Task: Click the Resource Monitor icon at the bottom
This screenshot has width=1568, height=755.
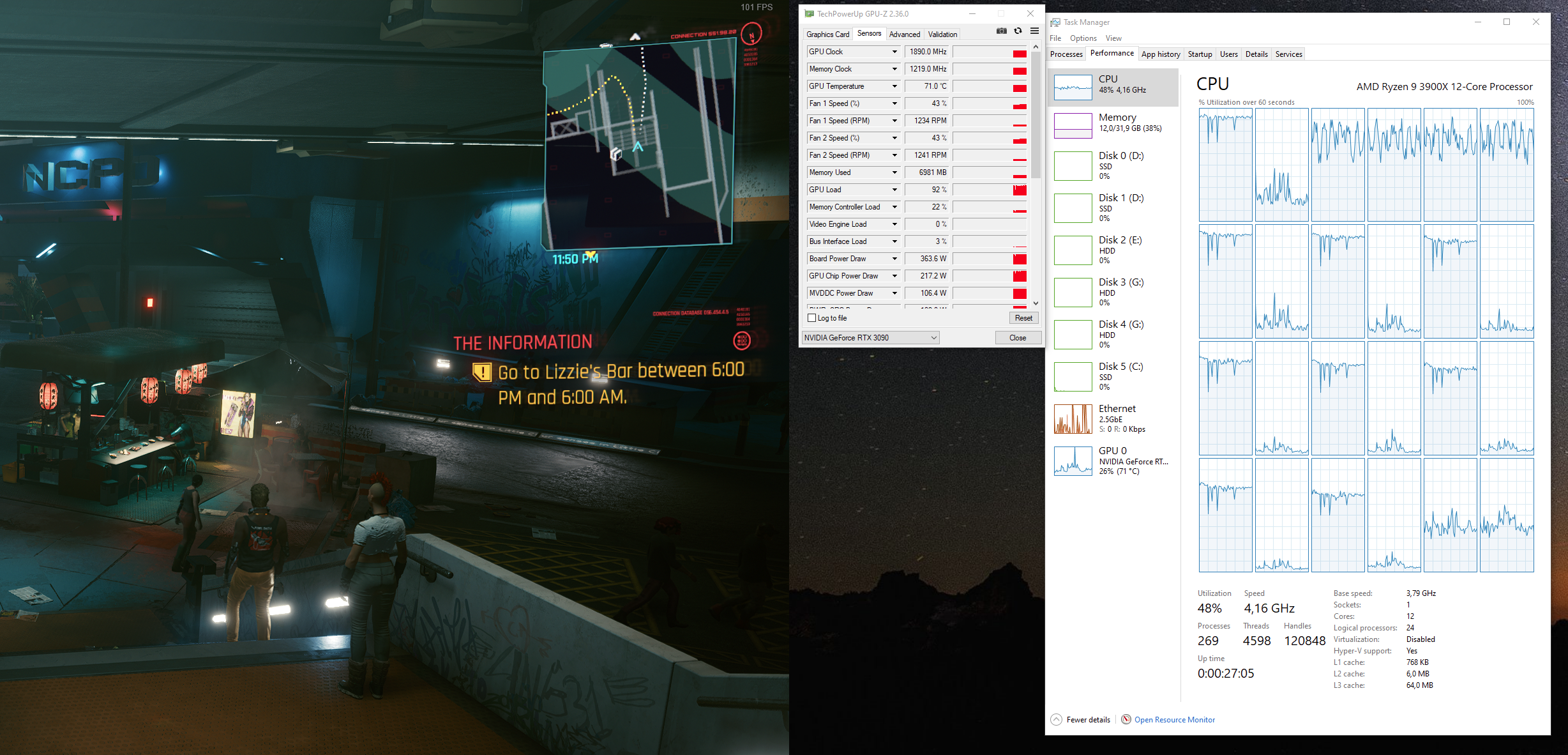Action: 1126,719
